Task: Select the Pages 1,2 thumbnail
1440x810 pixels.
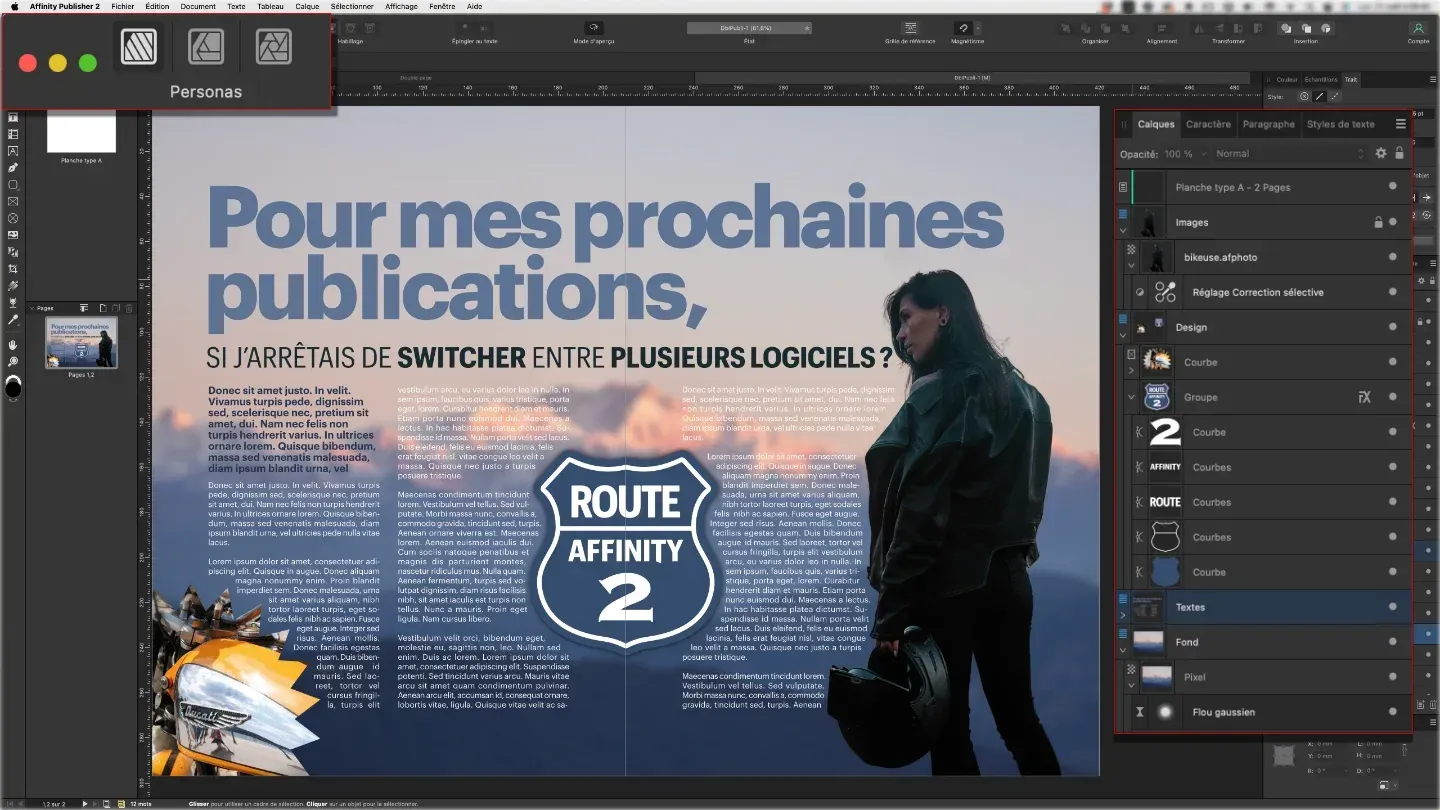Action: click(x=81, y=342)
